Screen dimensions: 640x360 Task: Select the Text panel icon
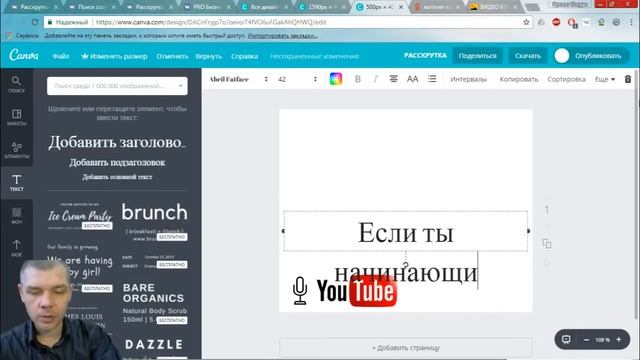pos(16,182)
